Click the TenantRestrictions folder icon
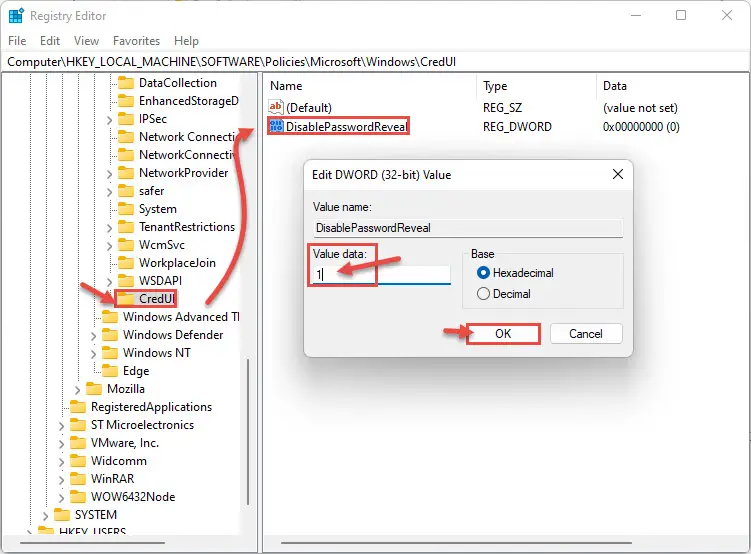Screen dimensions: 751x554 coord(126,227)
